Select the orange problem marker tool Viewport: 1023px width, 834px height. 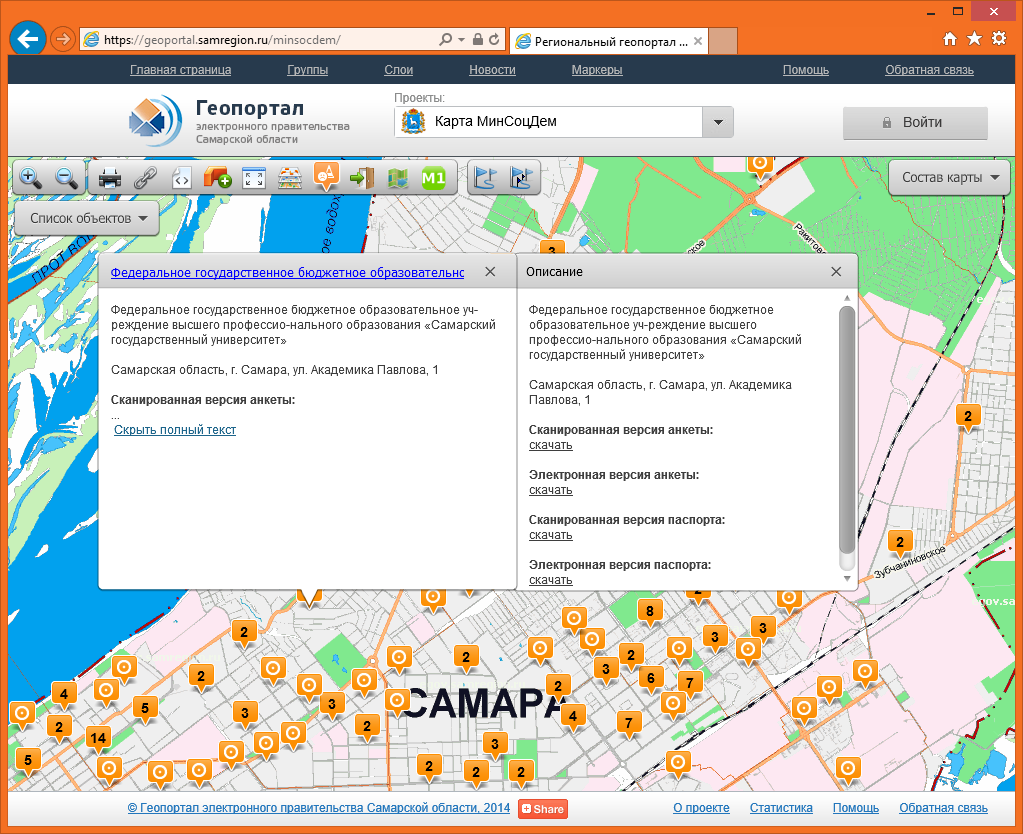[x=326, y=176]
